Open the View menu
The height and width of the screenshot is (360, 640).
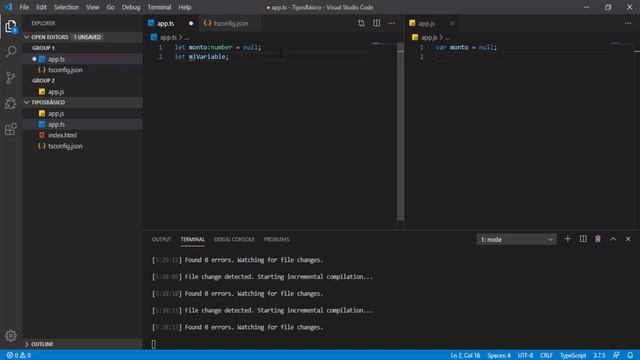(93, 7)
